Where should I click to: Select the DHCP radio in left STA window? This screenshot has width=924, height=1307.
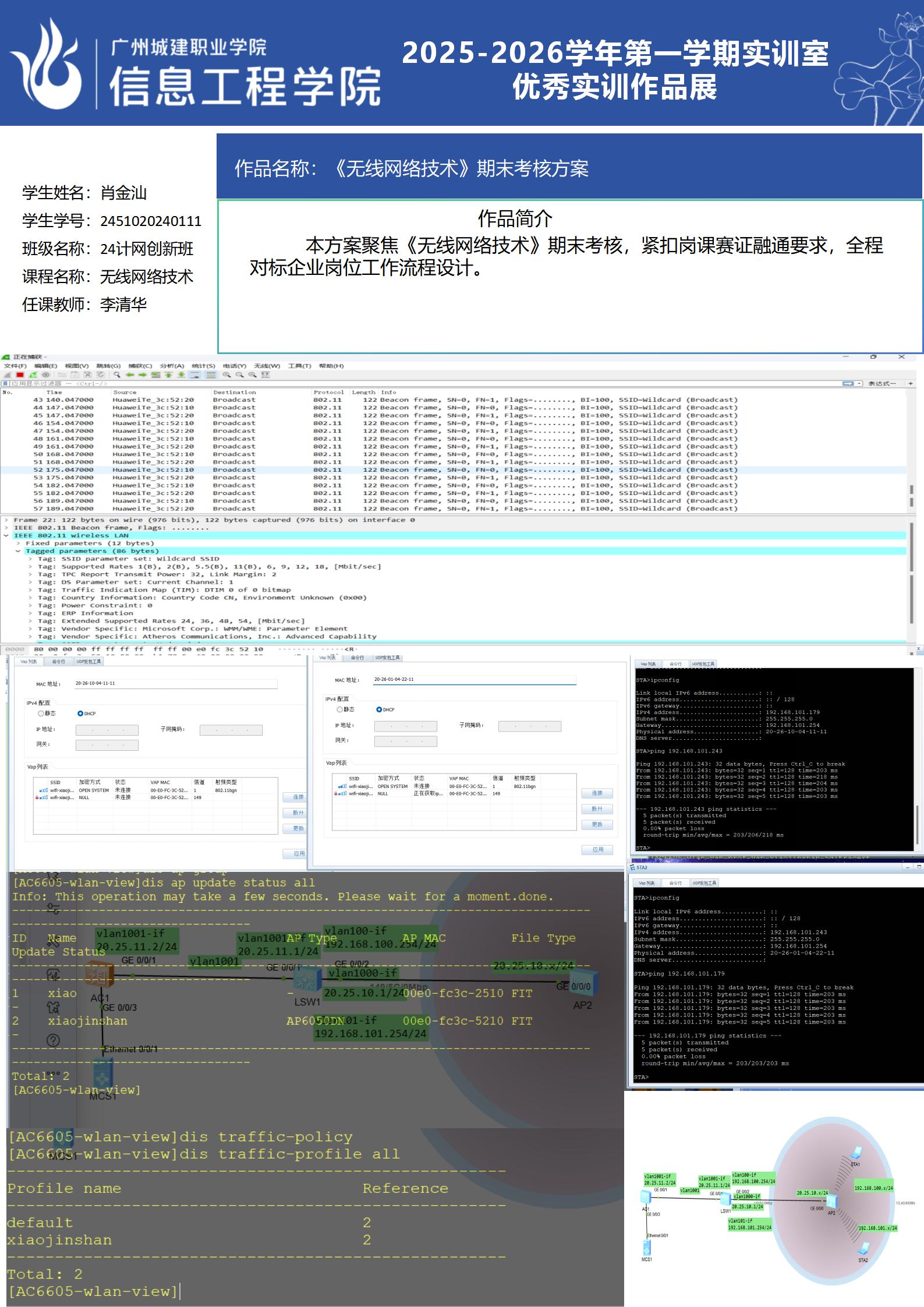point(80,713)
